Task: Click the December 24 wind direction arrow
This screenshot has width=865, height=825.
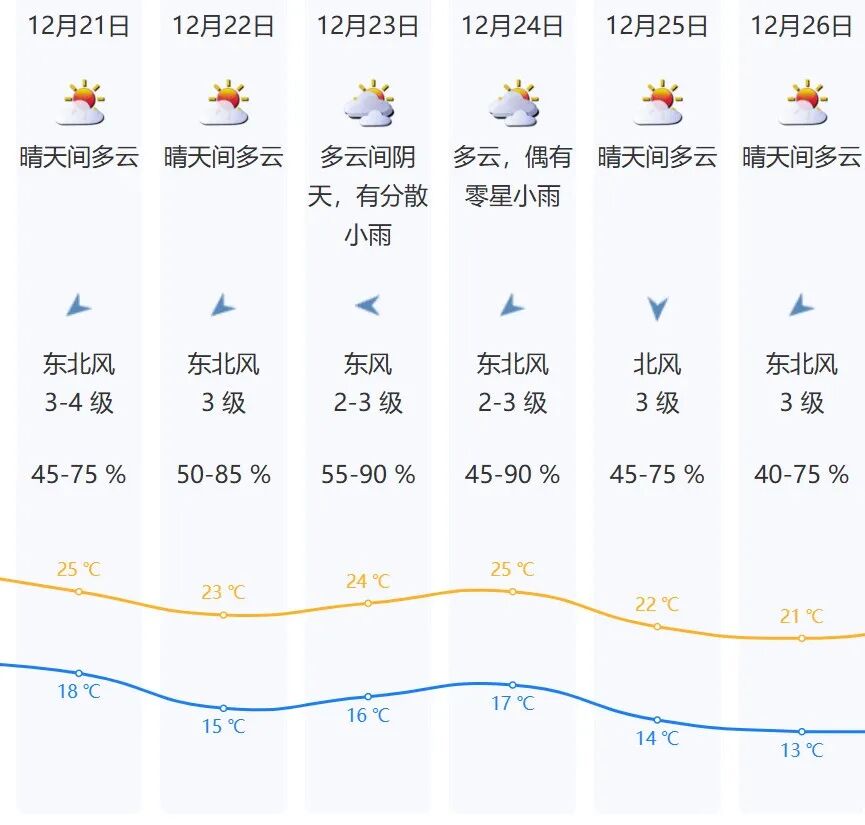Action: pyautogui.click(x=513, y=306)
